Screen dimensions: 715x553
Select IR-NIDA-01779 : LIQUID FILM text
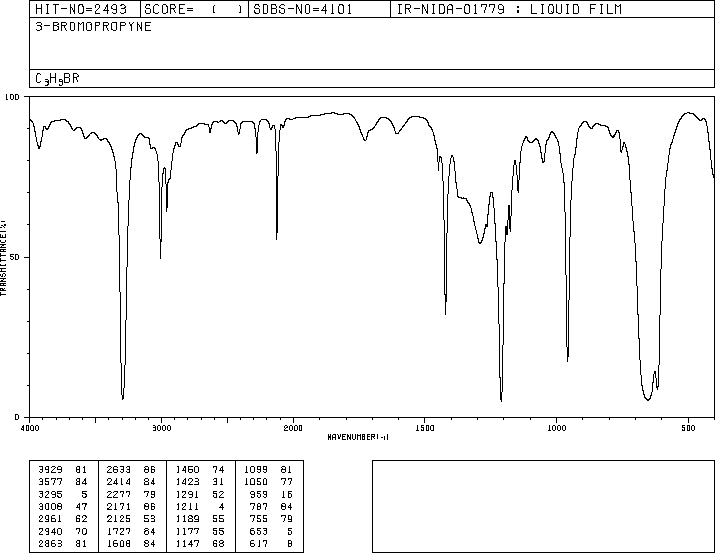pos(509,9)
